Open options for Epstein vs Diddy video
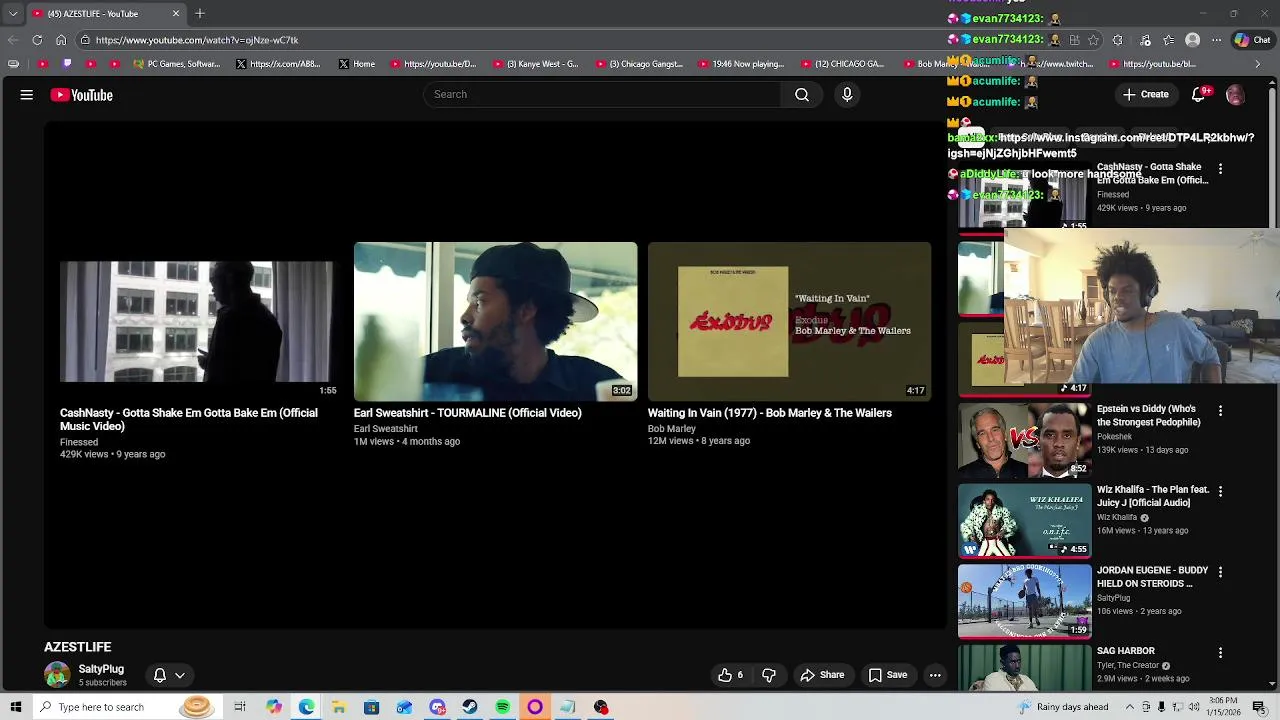Image resolution: width=1280 pixels, height=720 pixels. pos(1220,411)
